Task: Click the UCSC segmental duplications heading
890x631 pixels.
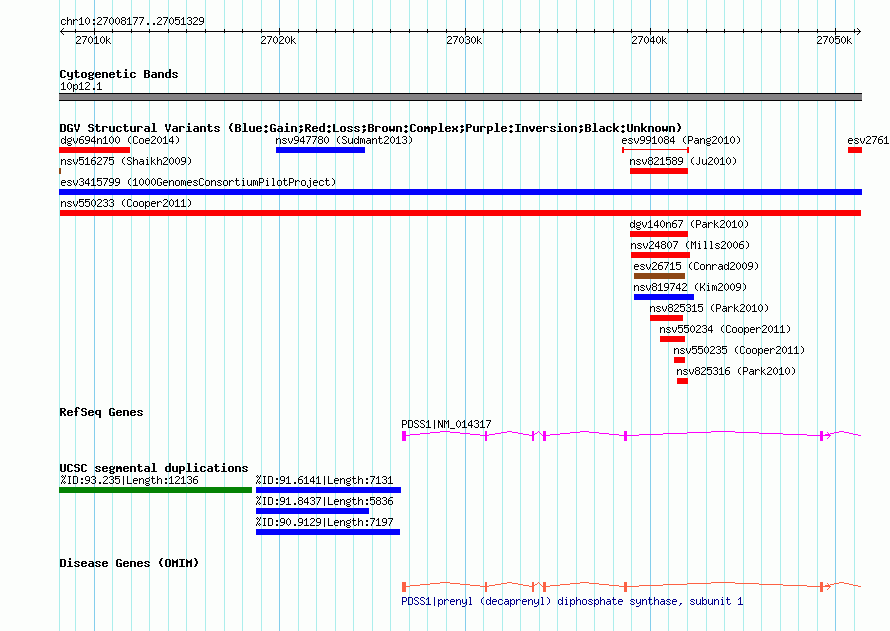Action: click(x=154, y=468)
